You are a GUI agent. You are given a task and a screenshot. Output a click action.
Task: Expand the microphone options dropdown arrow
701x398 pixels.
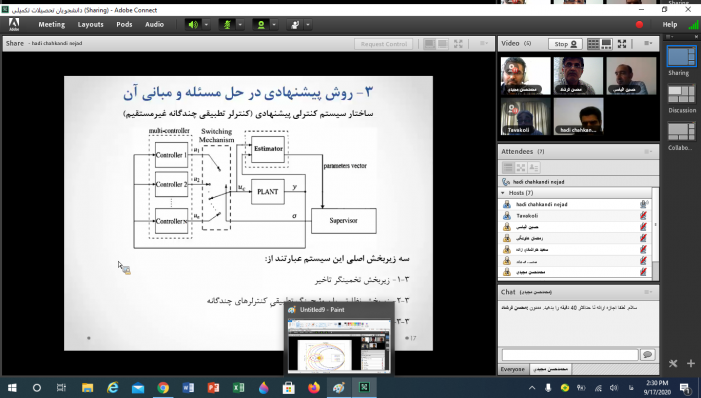pos(240,25)
